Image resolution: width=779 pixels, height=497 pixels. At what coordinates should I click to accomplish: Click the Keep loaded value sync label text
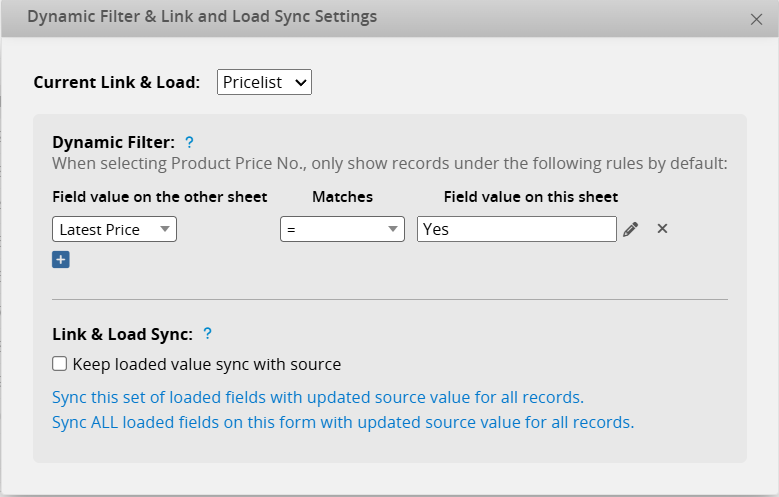(x=207, y=364)
